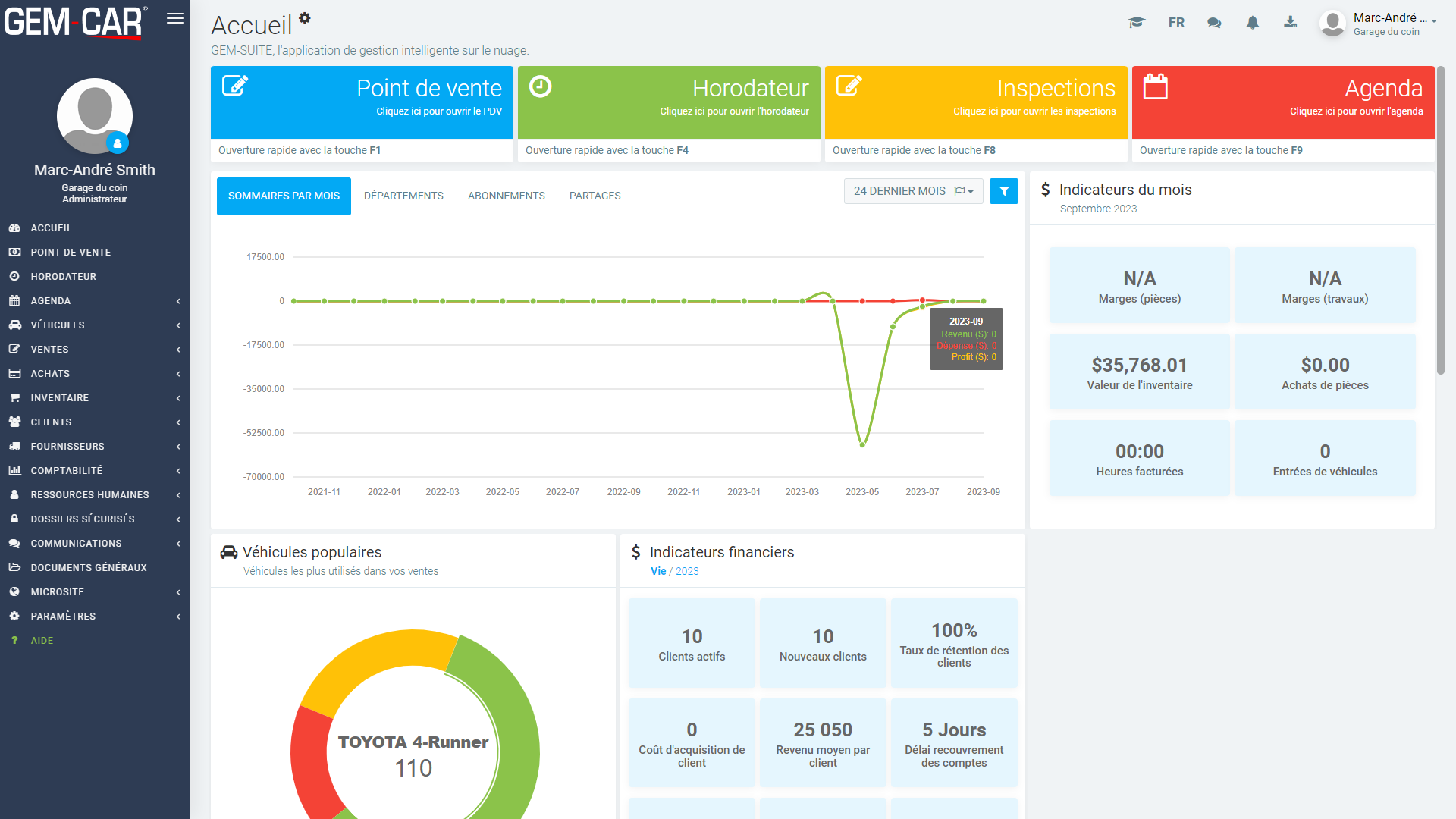1456x819 pixels.
Task: Switch language with the FR button
Action: click(1176, 23)
